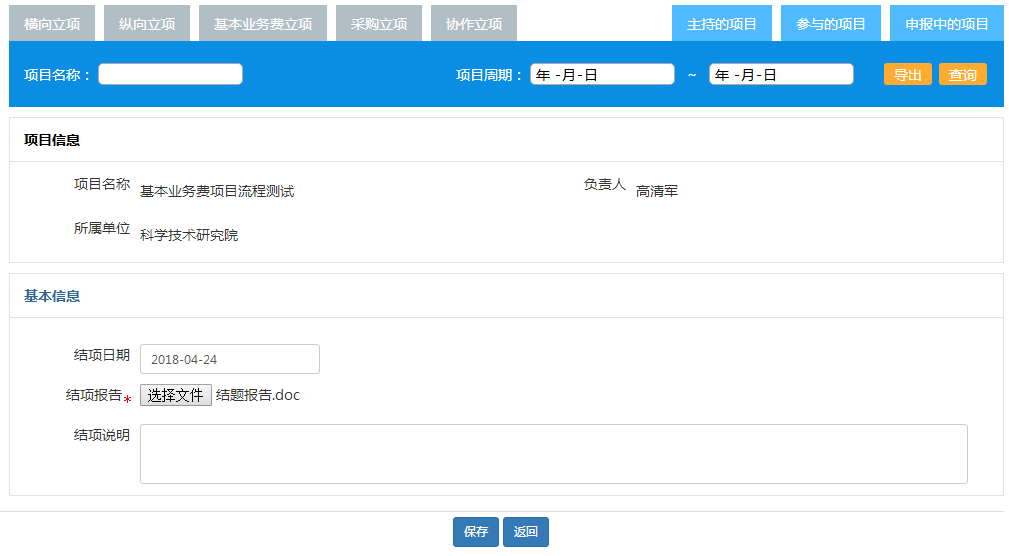Click the 返回 button

(526, 532)
